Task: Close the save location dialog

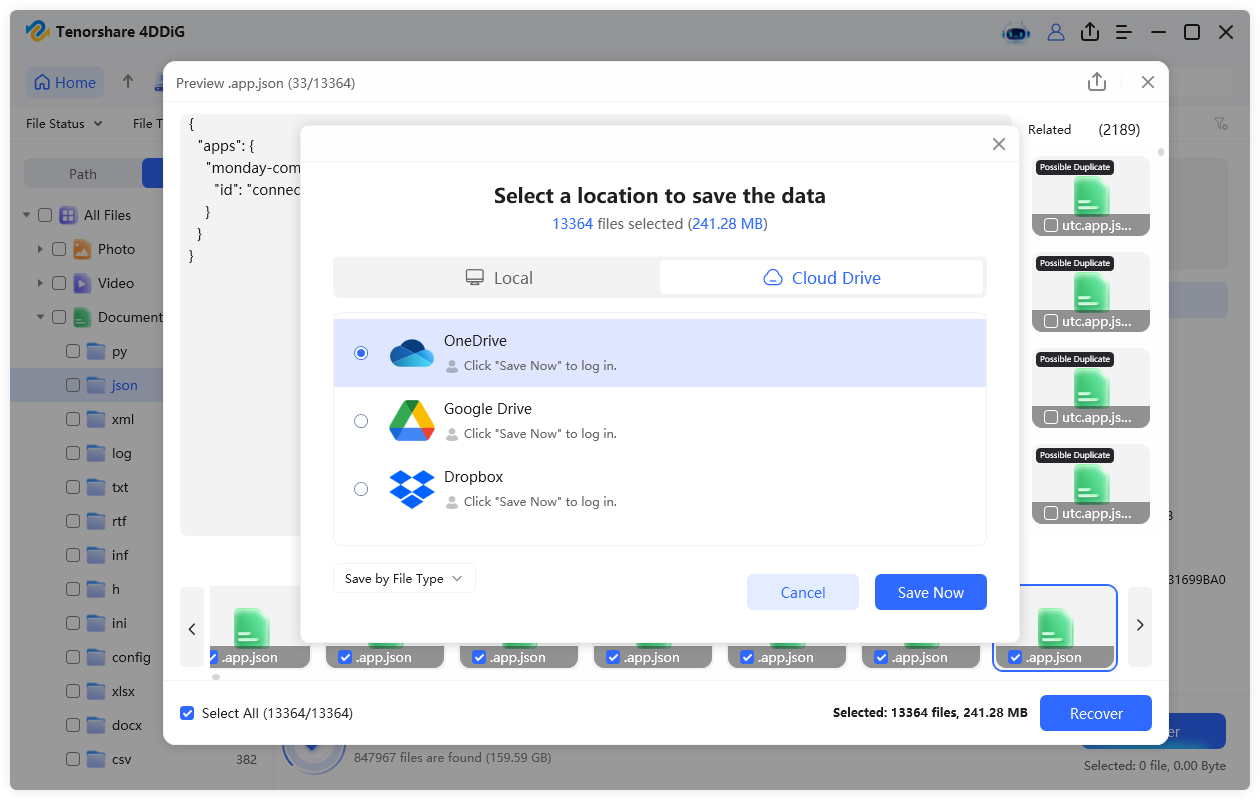Action: pos(998,144)
